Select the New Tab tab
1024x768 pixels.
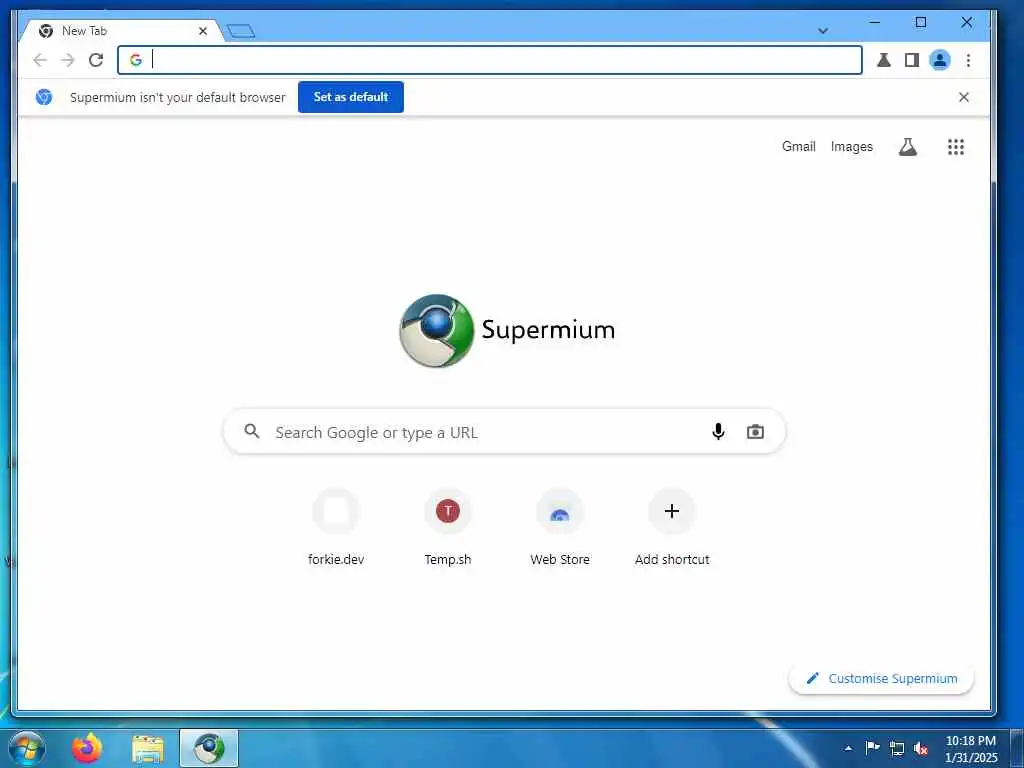(x=121, y=31)
